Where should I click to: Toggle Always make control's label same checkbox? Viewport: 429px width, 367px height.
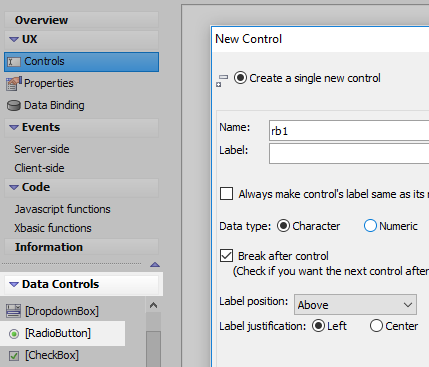pos(226,194)
